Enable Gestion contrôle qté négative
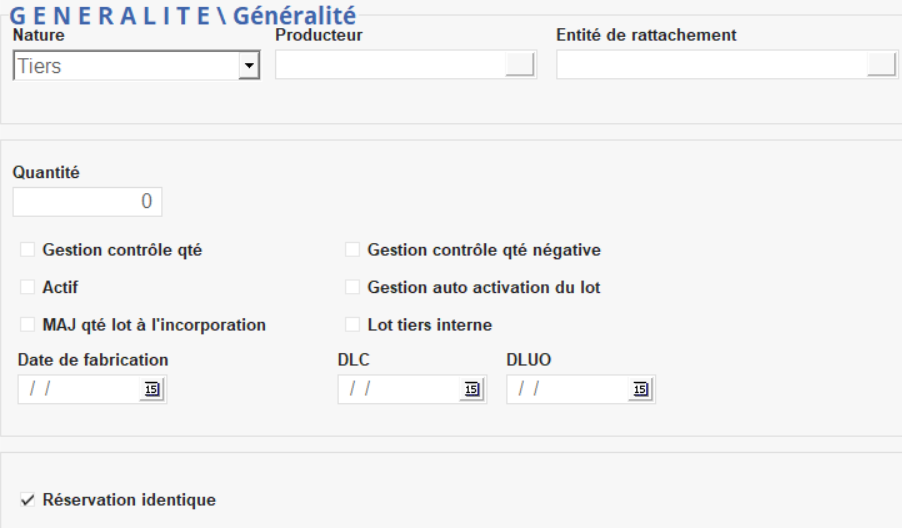 click(352, 250)
